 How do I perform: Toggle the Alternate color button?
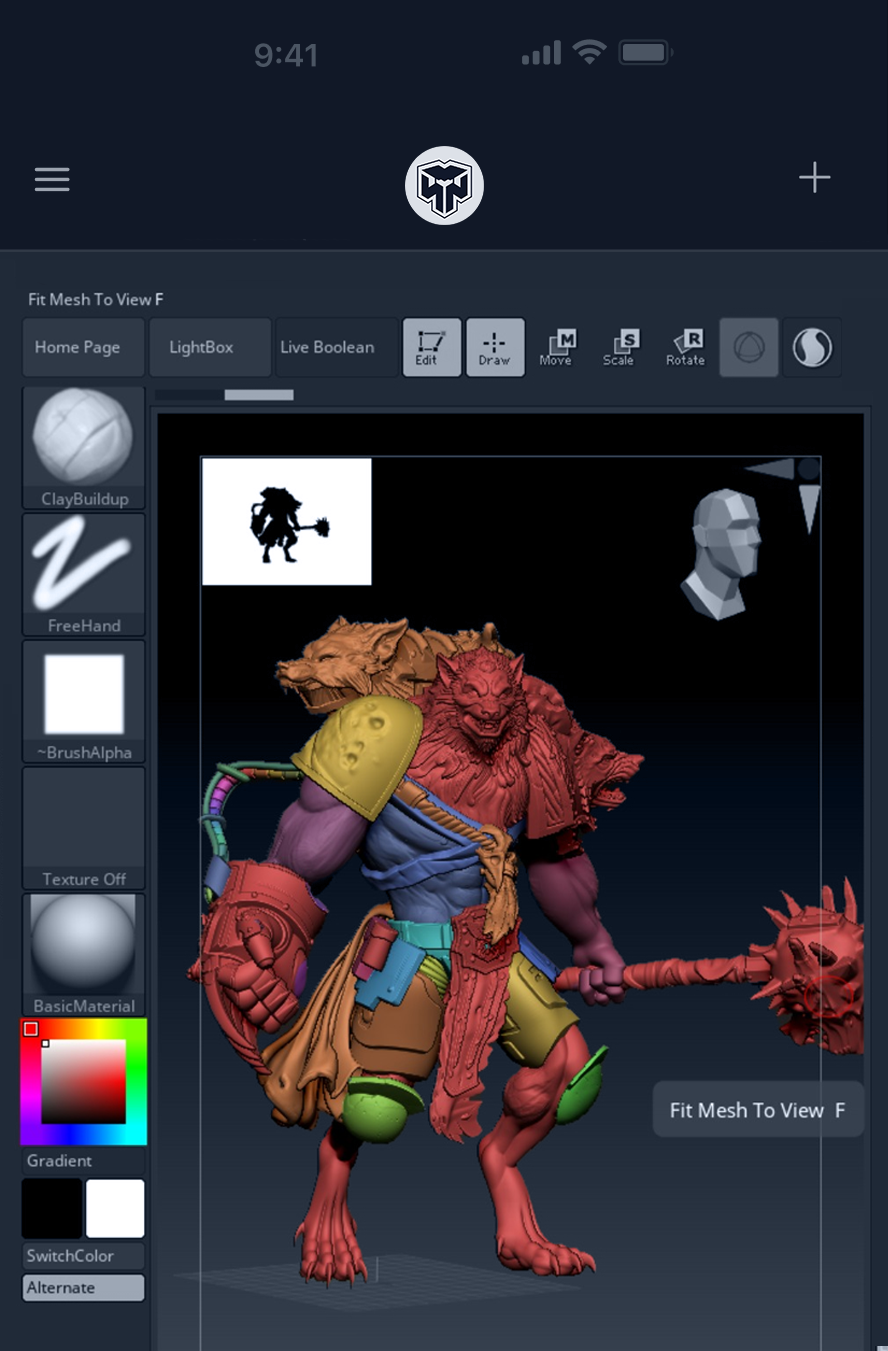coord(84,1287)
